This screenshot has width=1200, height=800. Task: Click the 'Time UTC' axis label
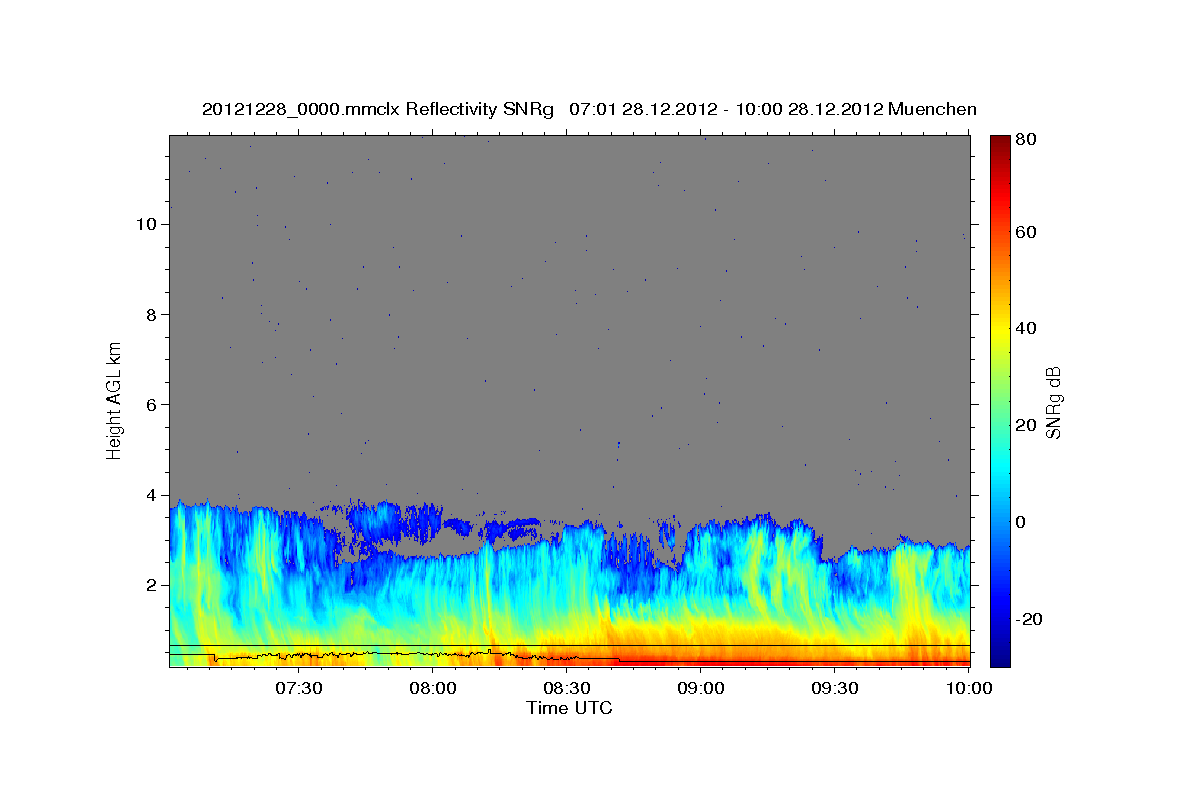coord(569,708)
